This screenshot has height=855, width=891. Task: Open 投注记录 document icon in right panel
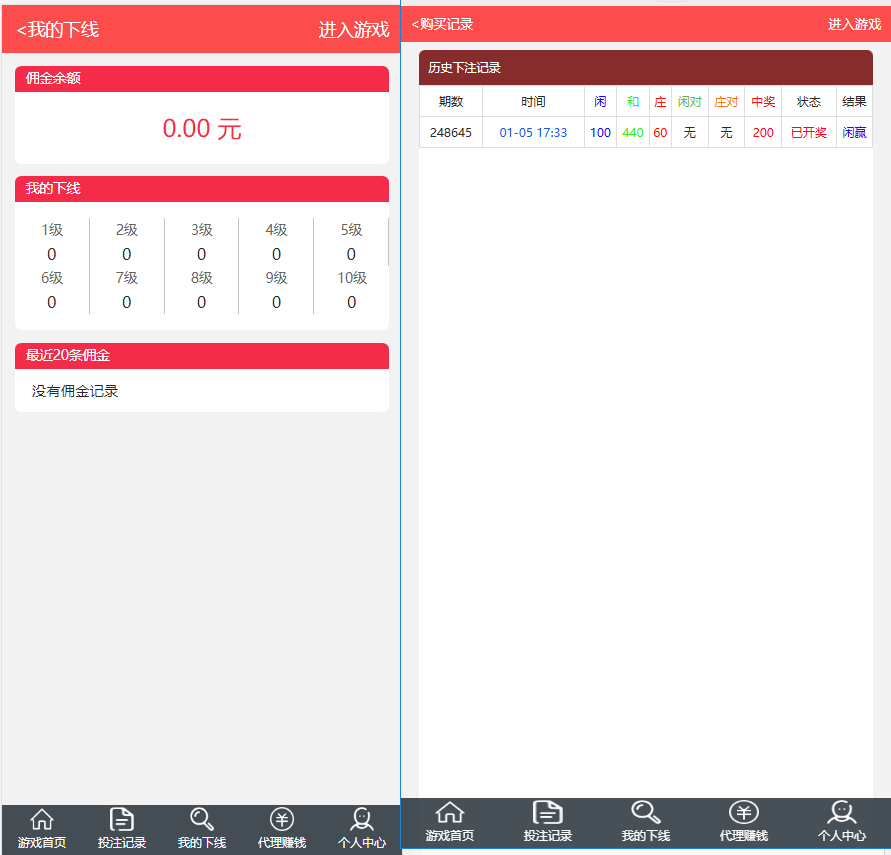click(x=548, y=813)
